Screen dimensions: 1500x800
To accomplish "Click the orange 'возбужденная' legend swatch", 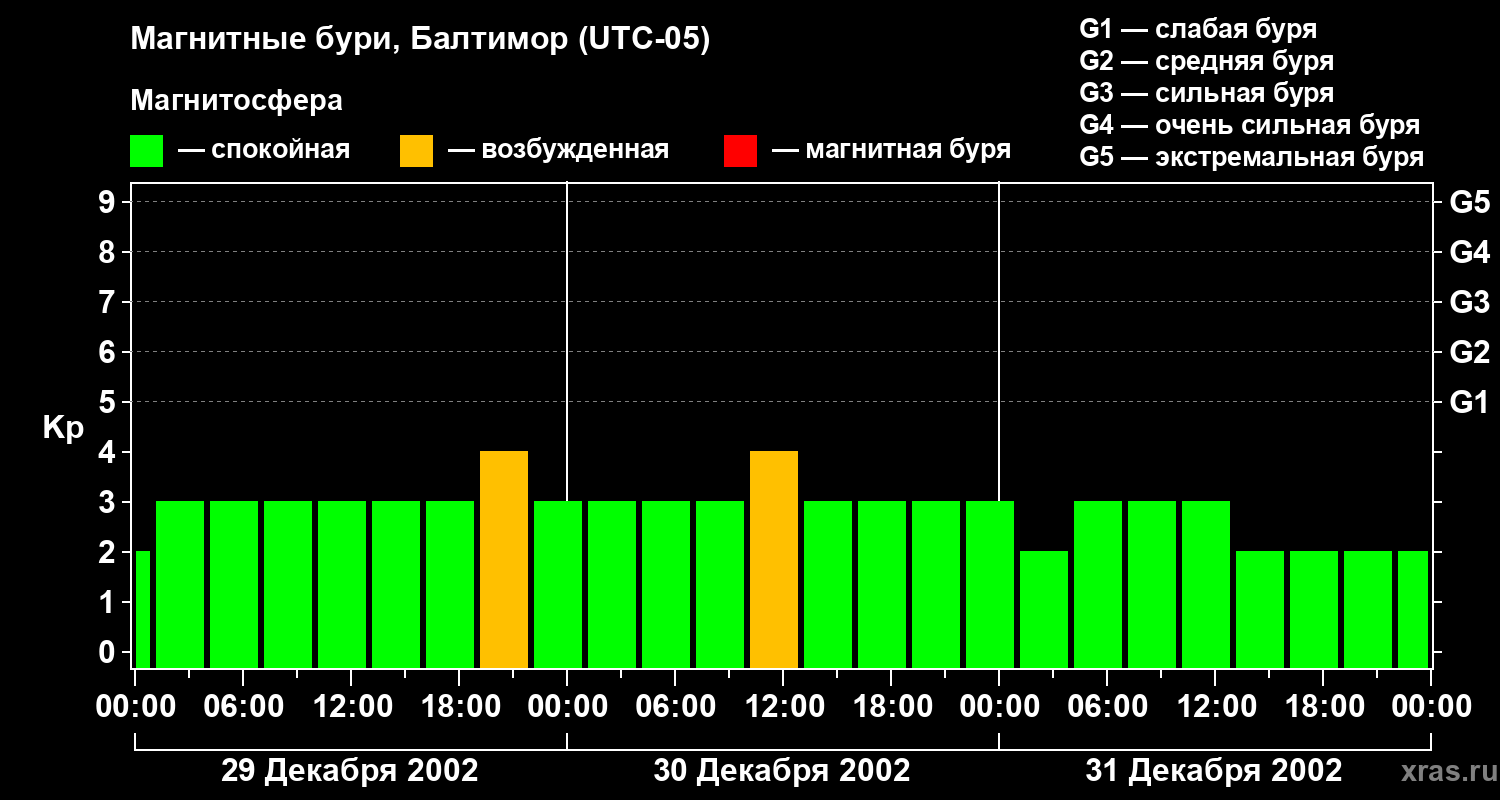I will click(416, 151).
